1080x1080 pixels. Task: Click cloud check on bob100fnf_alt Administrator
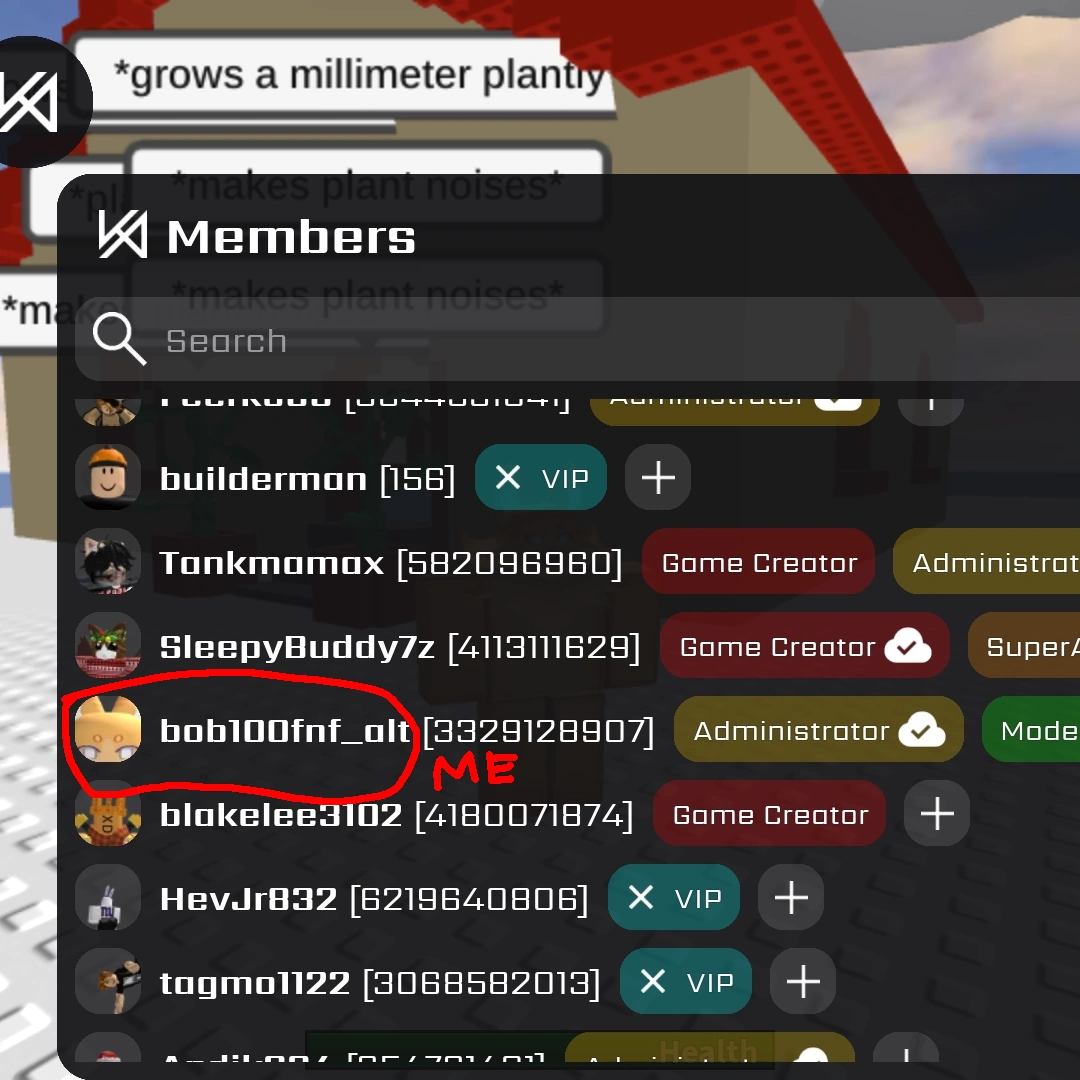coord(922,730)
